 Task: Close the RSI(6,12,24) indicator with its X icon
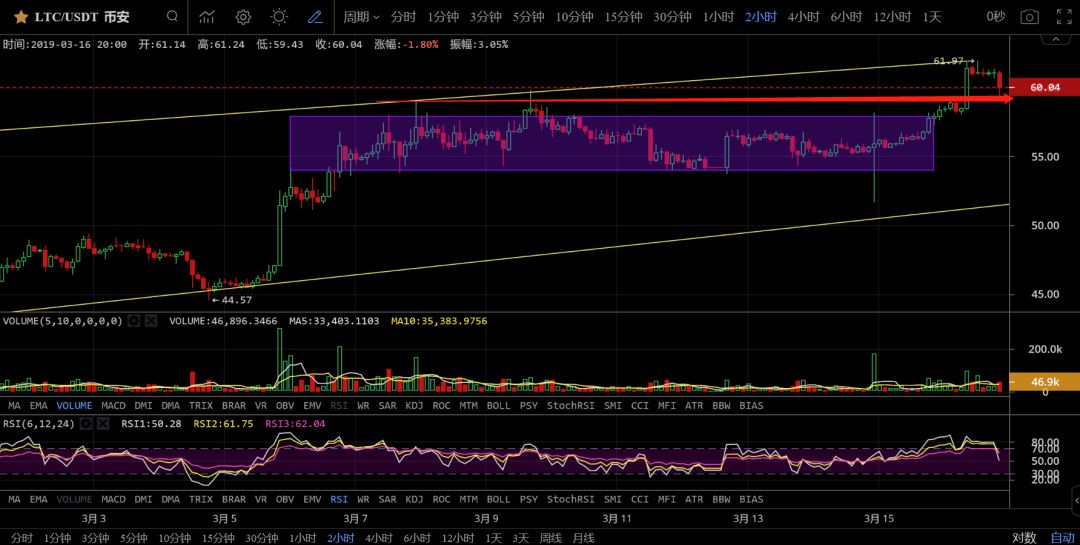(103, 424)
